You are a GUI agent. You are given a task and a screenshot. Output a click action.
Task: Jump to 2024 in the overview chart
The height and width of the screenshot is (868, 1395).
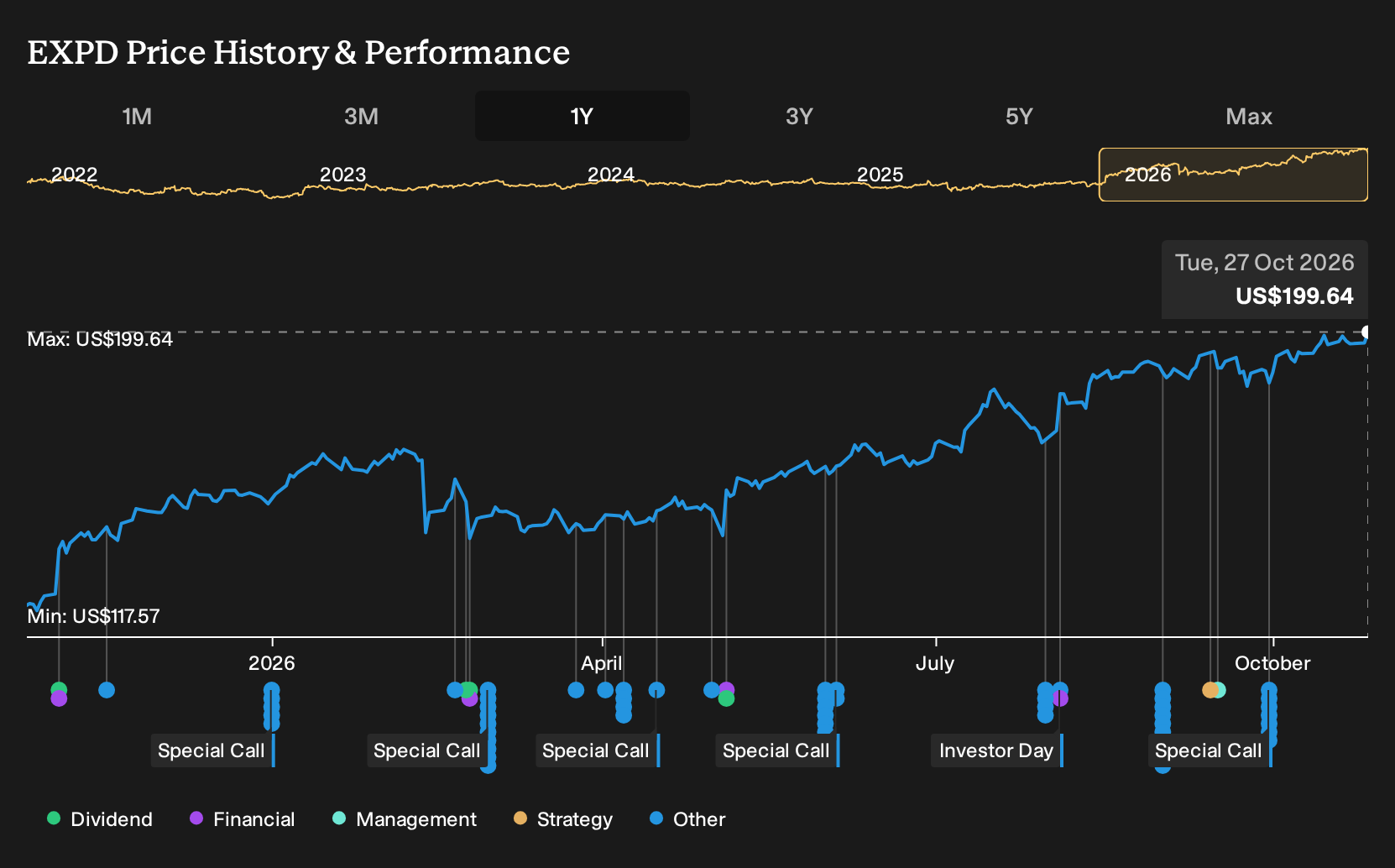coord(611,175)
